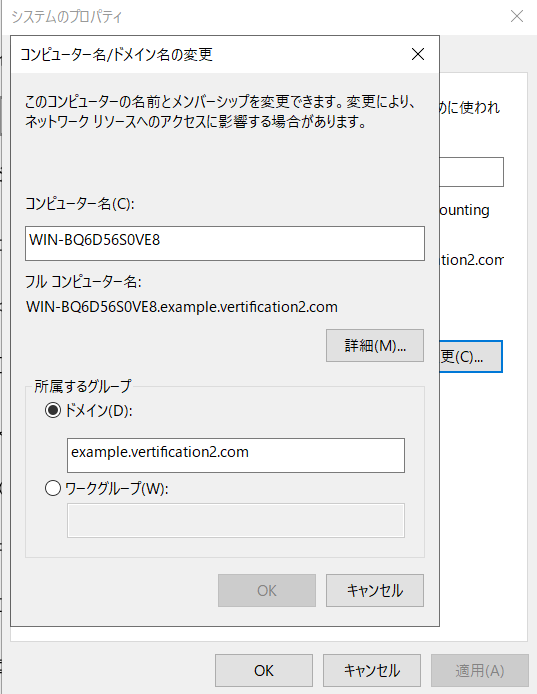Click the コンピューター名(C): label
This screenshot has height=694, width=537.
tap(80, 204)
